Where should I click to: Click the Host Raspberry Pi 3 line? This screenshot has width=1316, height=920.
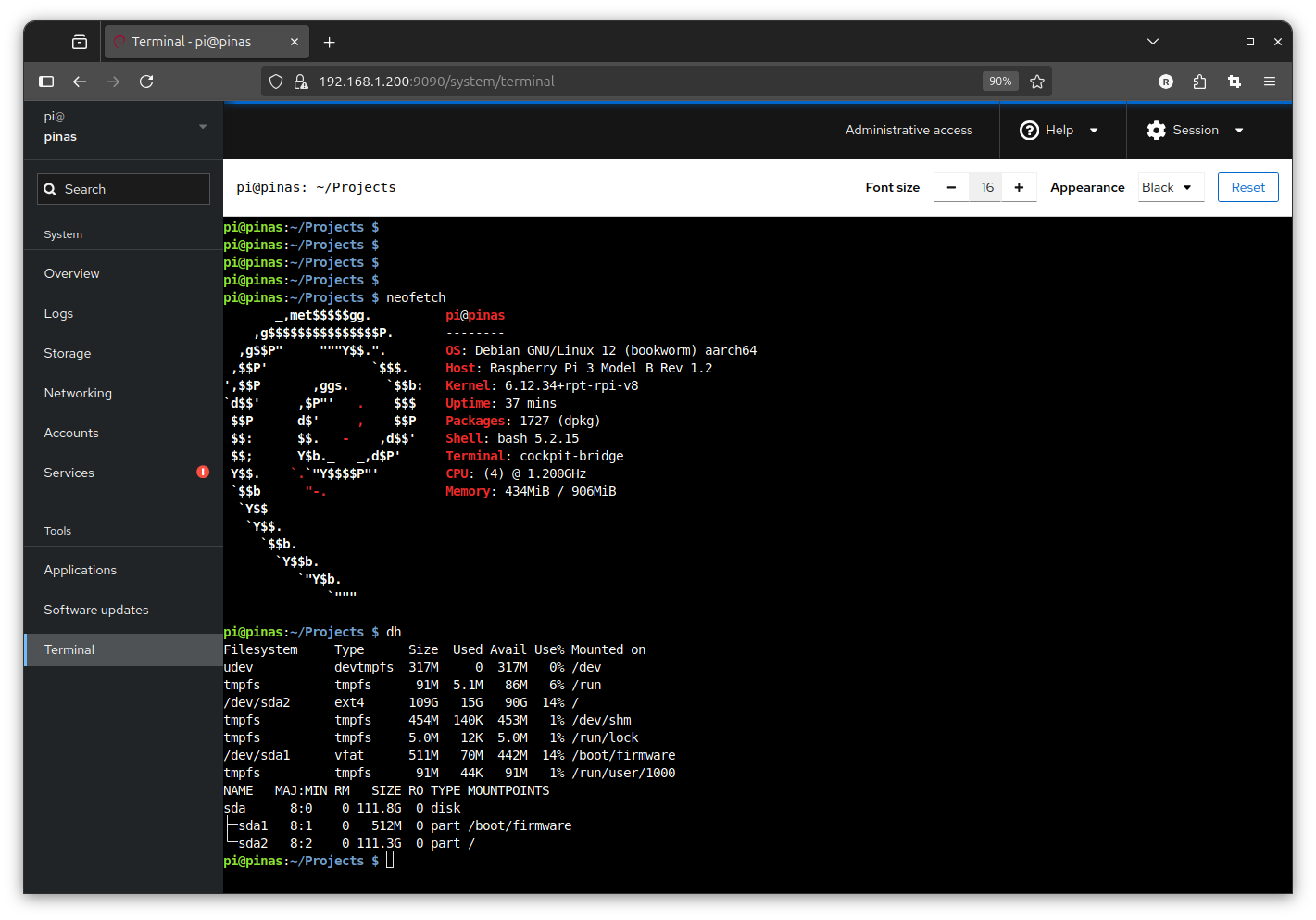click(x=579, y=368)
